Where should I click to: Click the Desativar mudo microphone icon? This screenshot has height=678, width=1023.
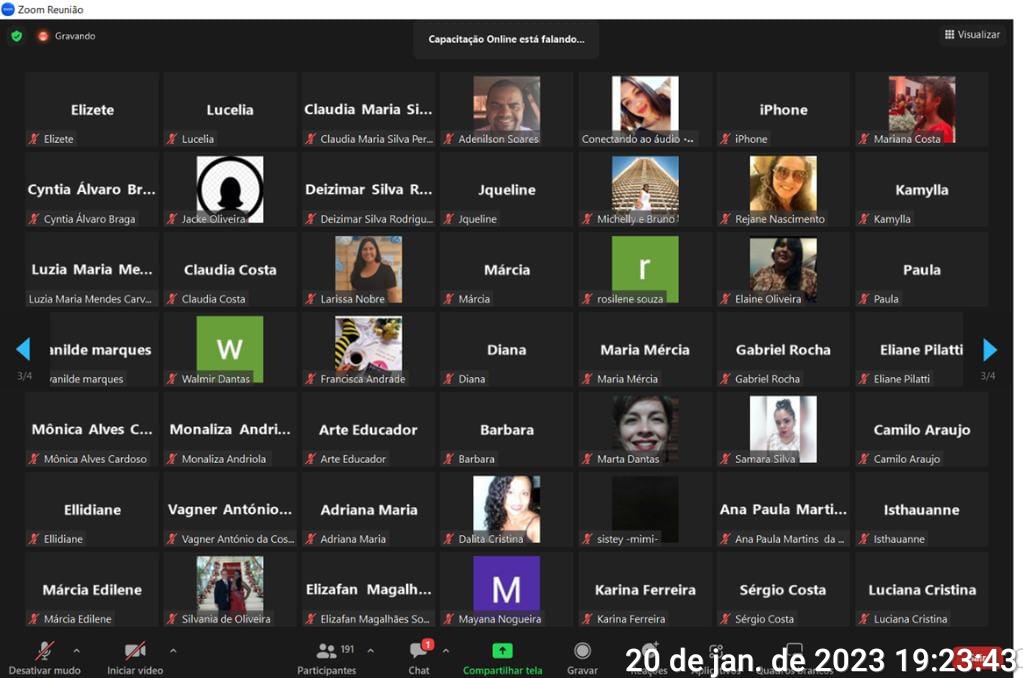44,651
